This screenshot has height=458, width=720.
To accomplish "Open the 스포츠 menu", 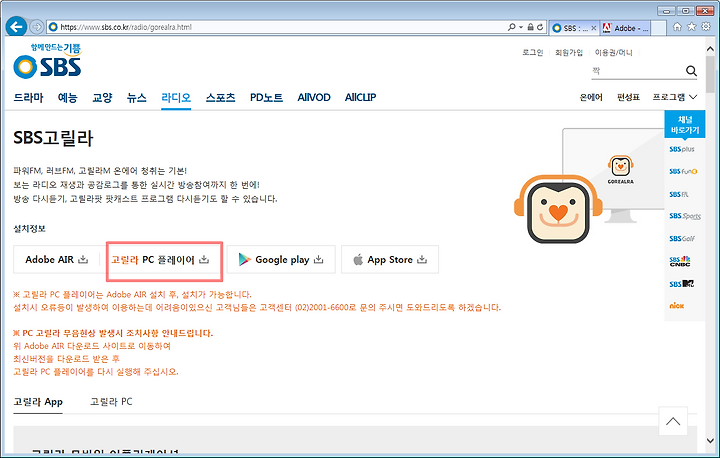I will pyautogui.click(x=220, y=97).
